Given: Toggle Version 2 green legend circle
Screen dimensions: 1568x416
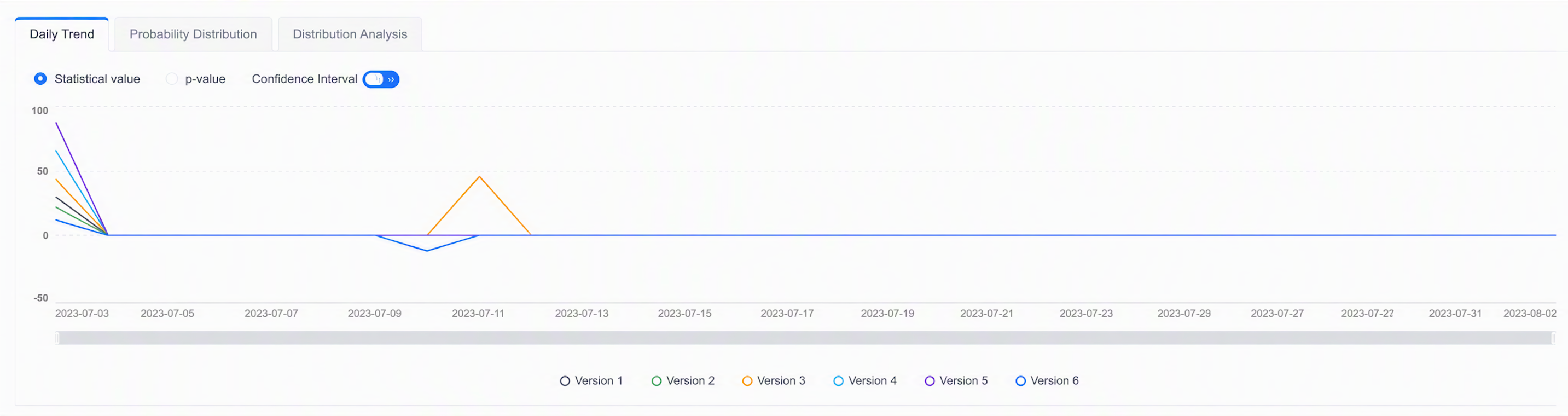Looking at the screenshot, I should click(656, 380).
